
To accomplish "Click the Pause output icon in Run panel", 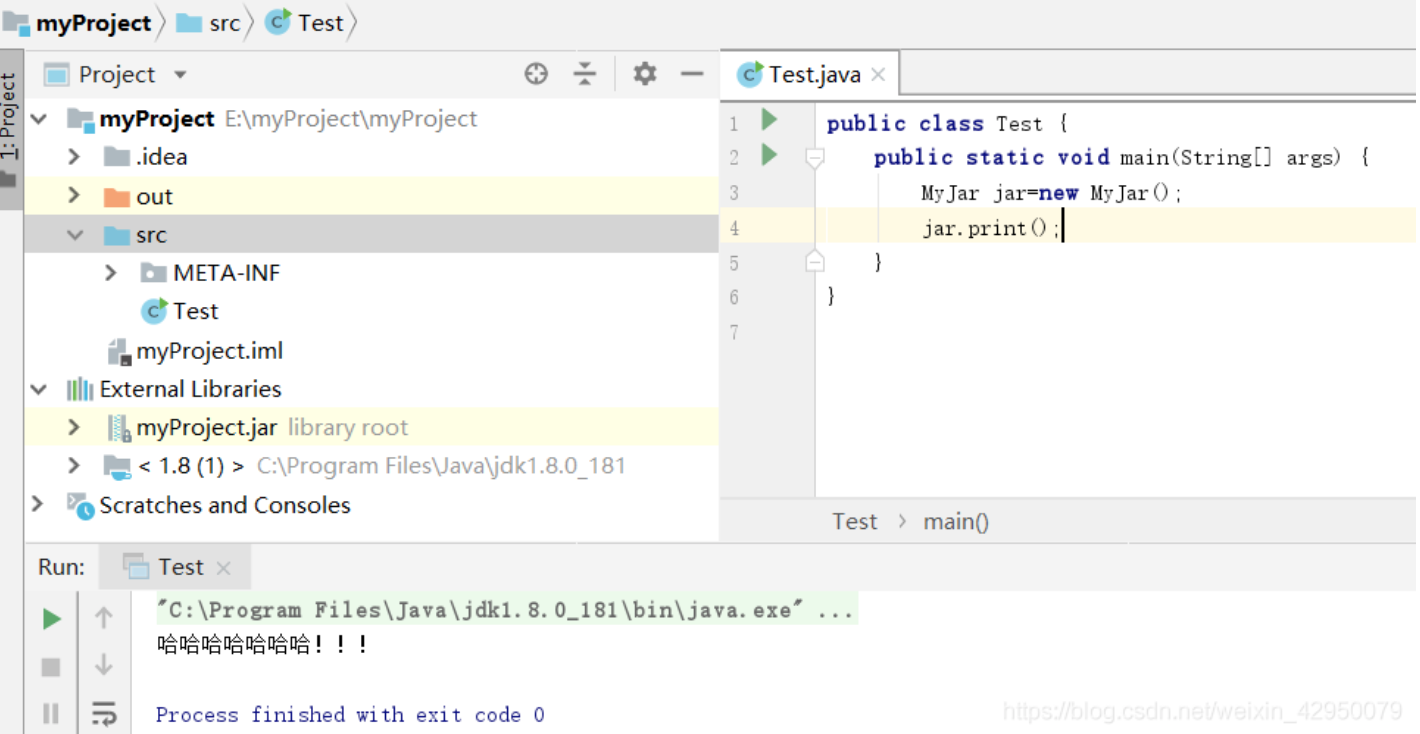I will click(x=51, y=713).
